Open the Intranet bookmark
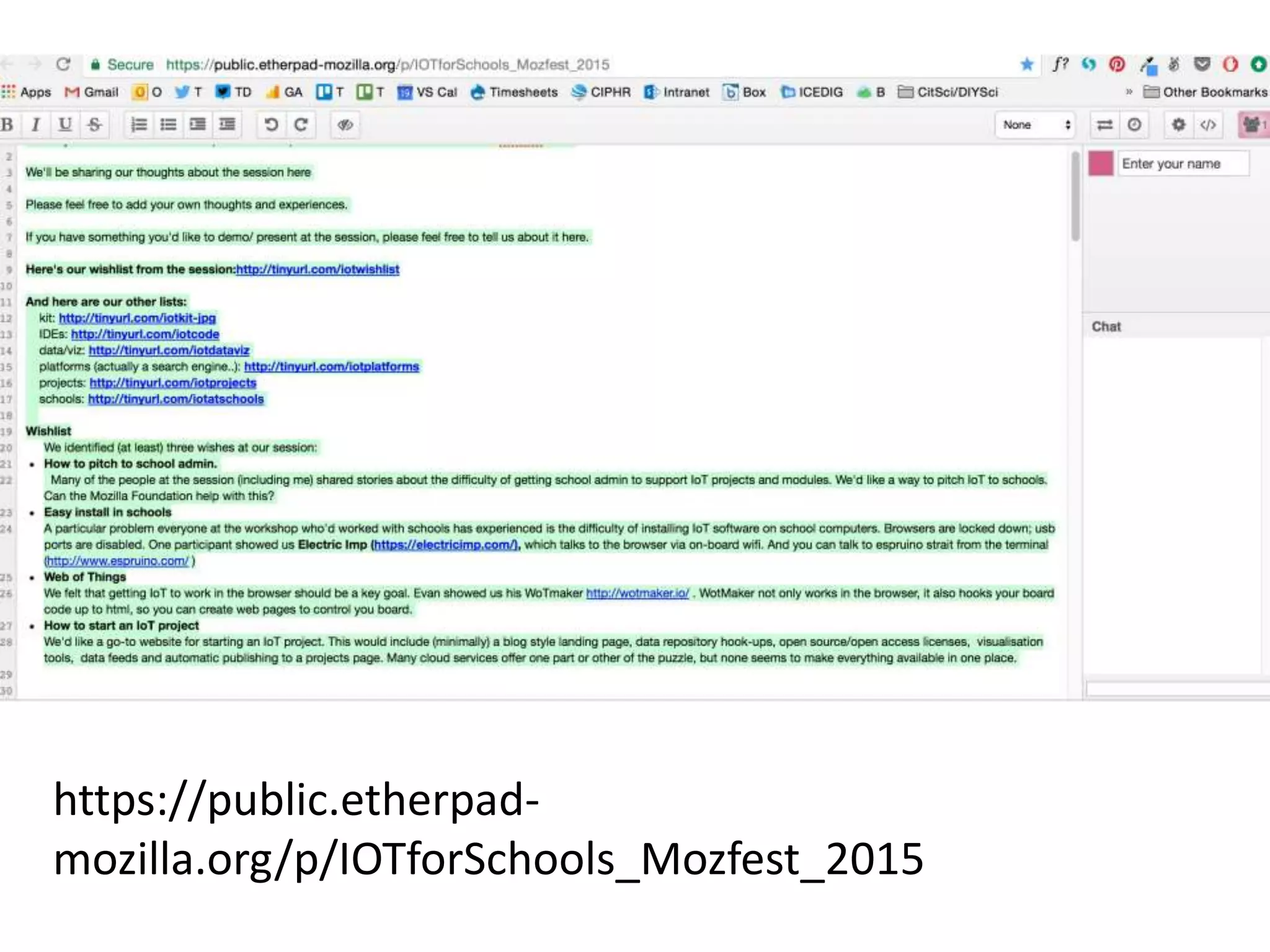The image size is (1270, 952). tap(677, 92)
